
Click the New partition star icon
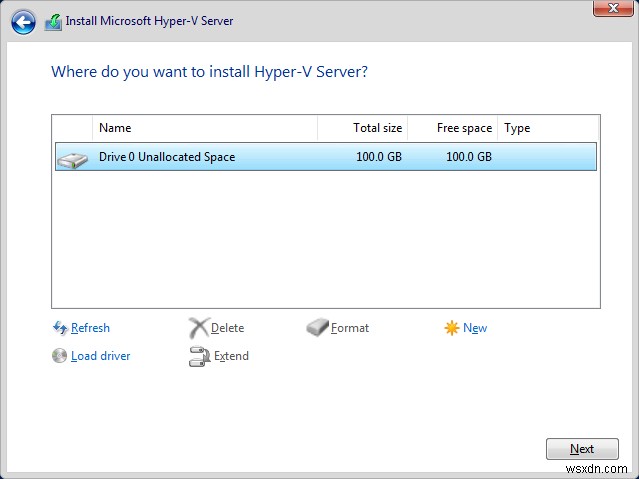(x=452, y=328)
